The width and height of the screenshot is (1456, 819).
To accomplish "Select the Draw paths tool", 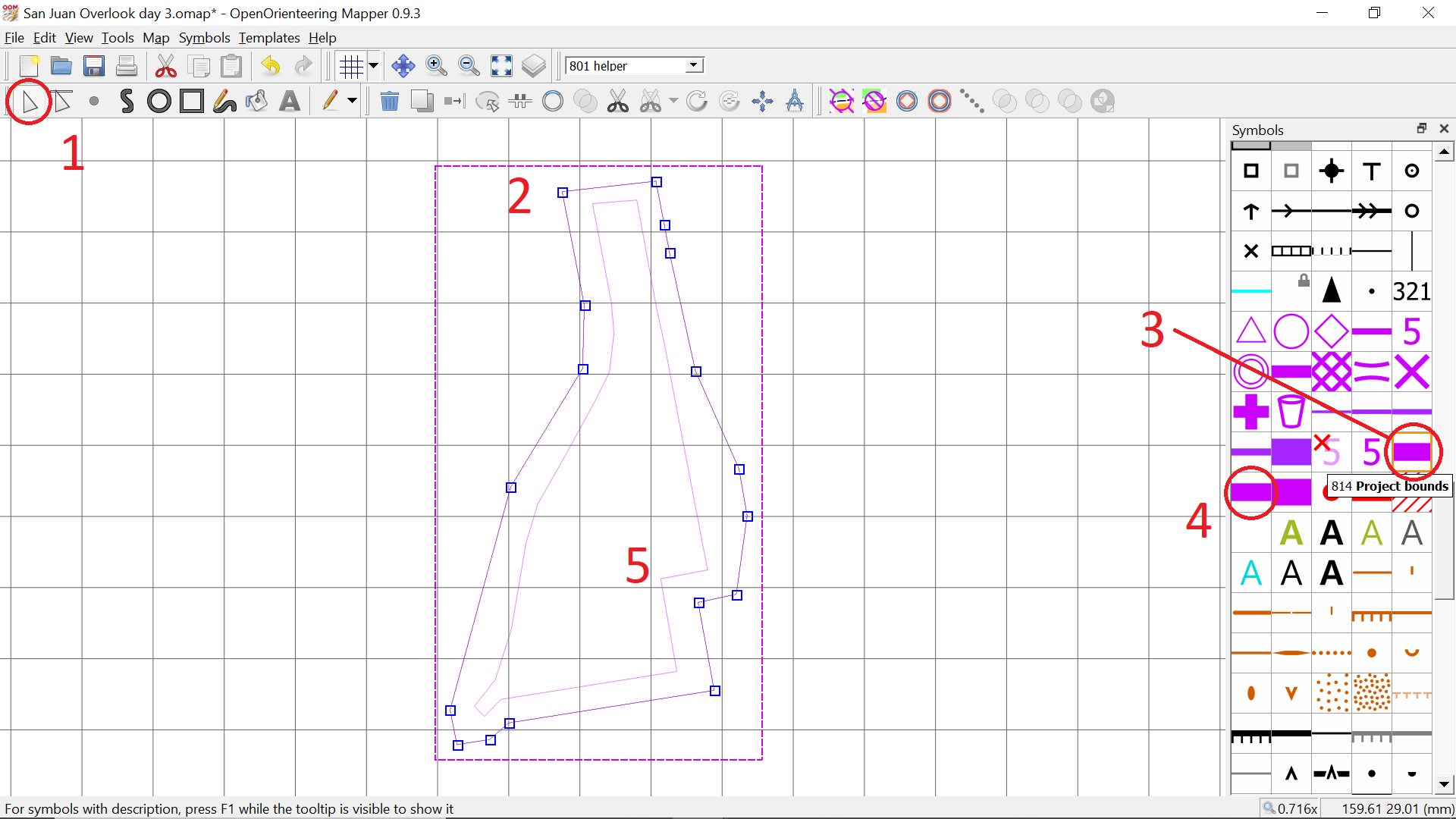I will point(127,101).
